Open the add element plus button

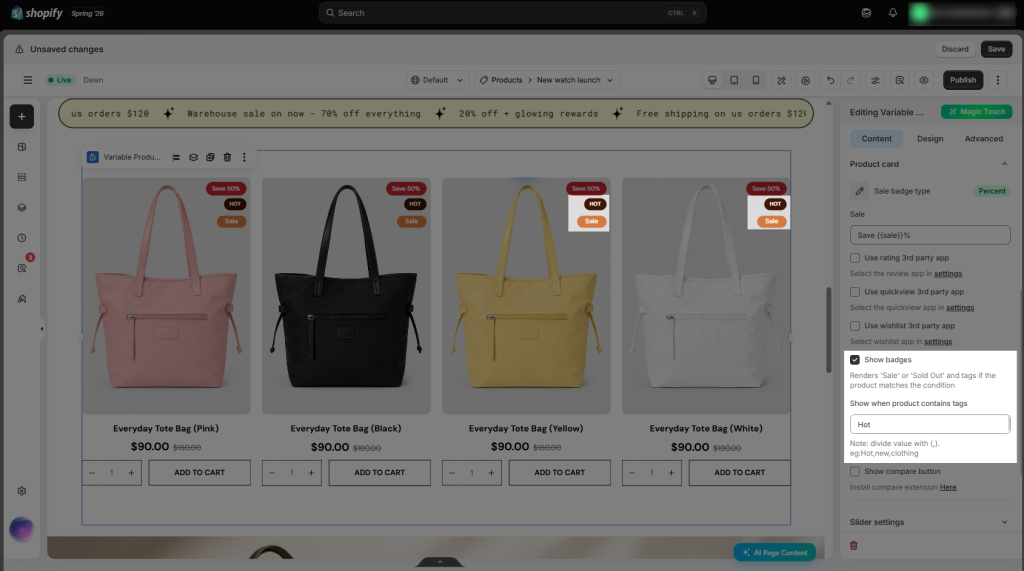pyautogui.click(x=22, y=116)
